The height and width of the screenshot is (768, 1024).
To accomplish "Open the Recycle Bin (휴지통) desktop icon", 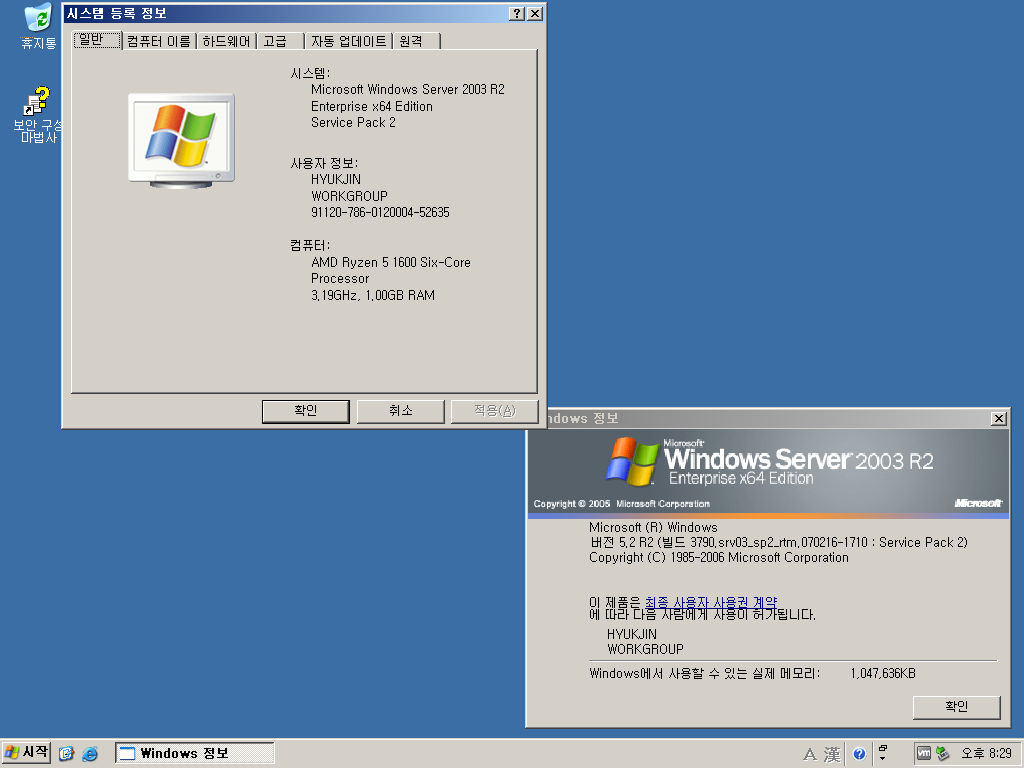I will click(x=39, y=26).
